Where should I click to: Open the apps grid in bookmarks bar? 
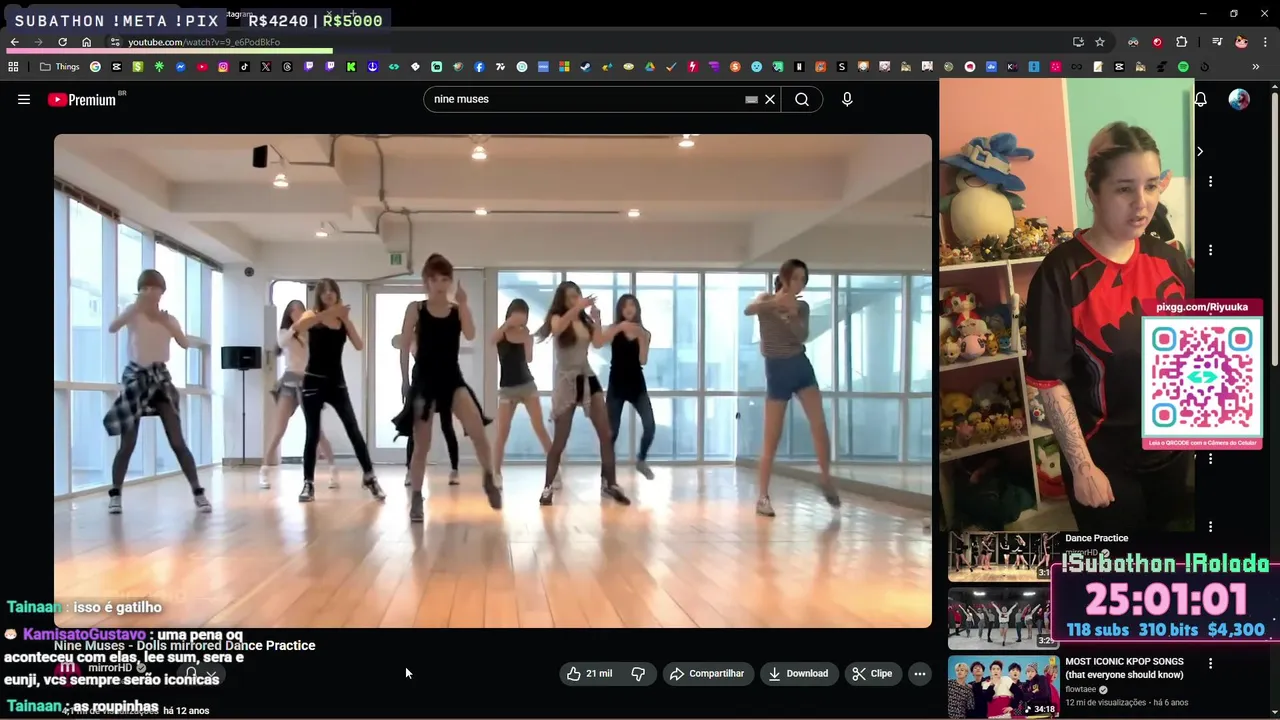(x=13, y=67)
